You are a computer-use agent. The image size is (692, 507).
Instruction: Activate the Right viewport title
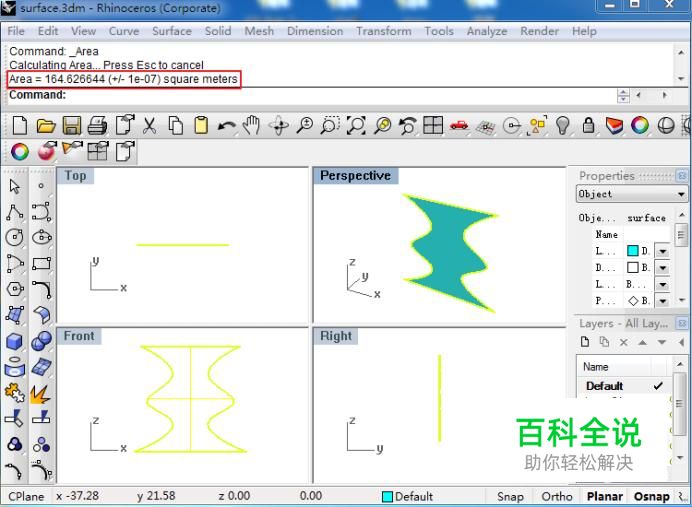pos(336,336)
